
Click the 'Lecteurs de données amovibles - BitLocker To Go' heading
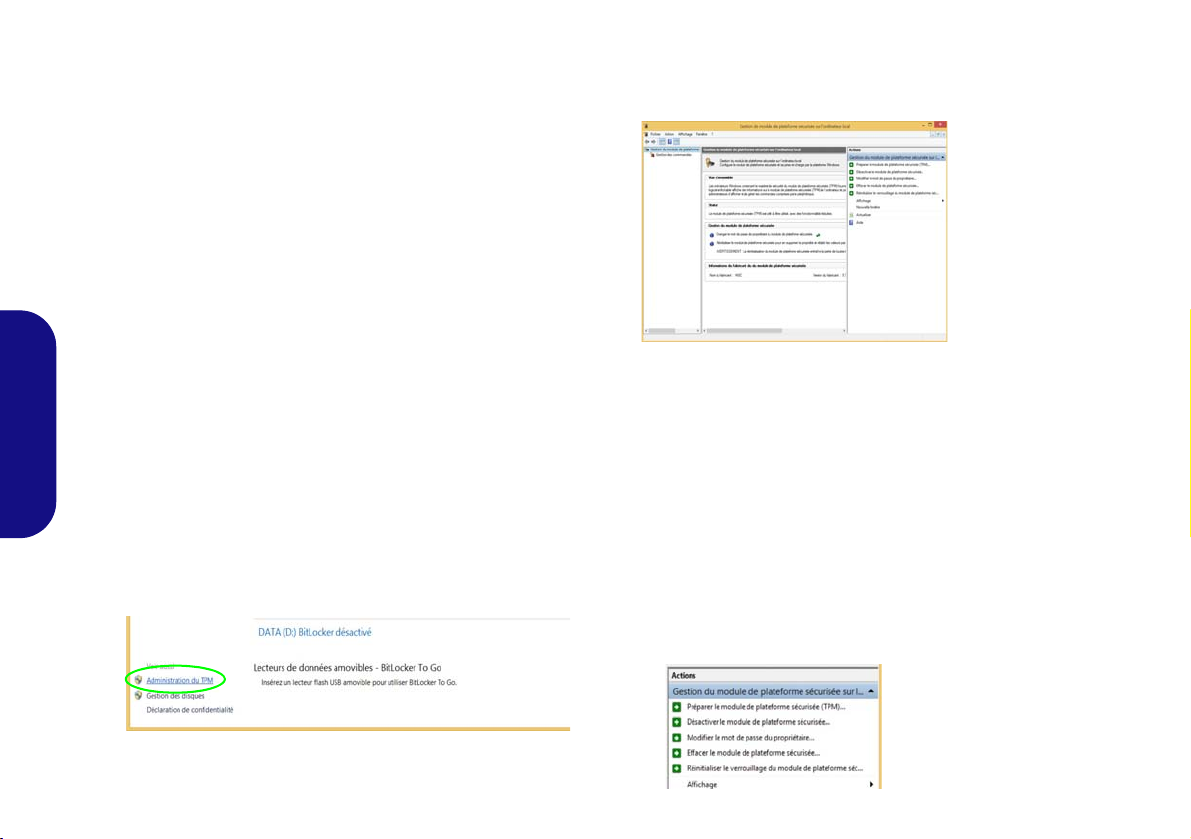[347, 667]
